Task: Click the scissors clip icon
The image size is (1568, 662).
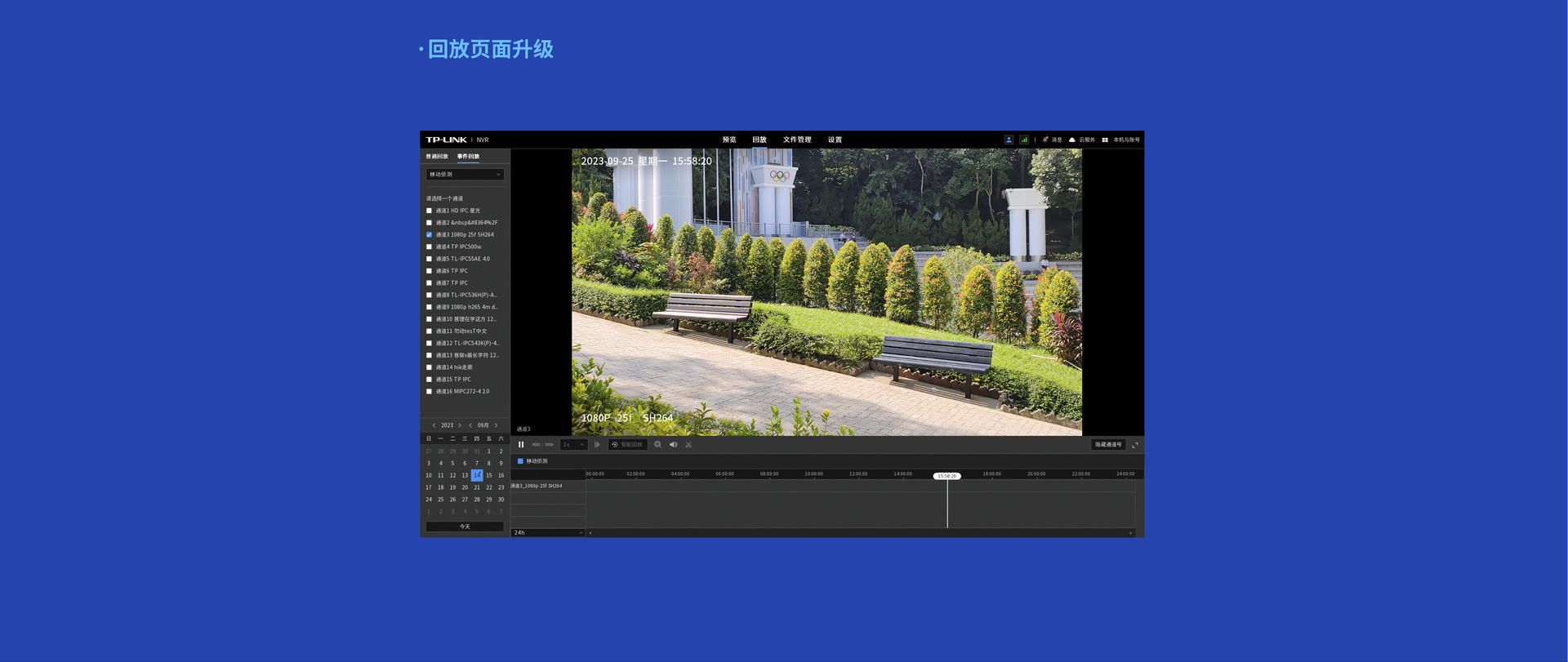Action: point(688,445)
